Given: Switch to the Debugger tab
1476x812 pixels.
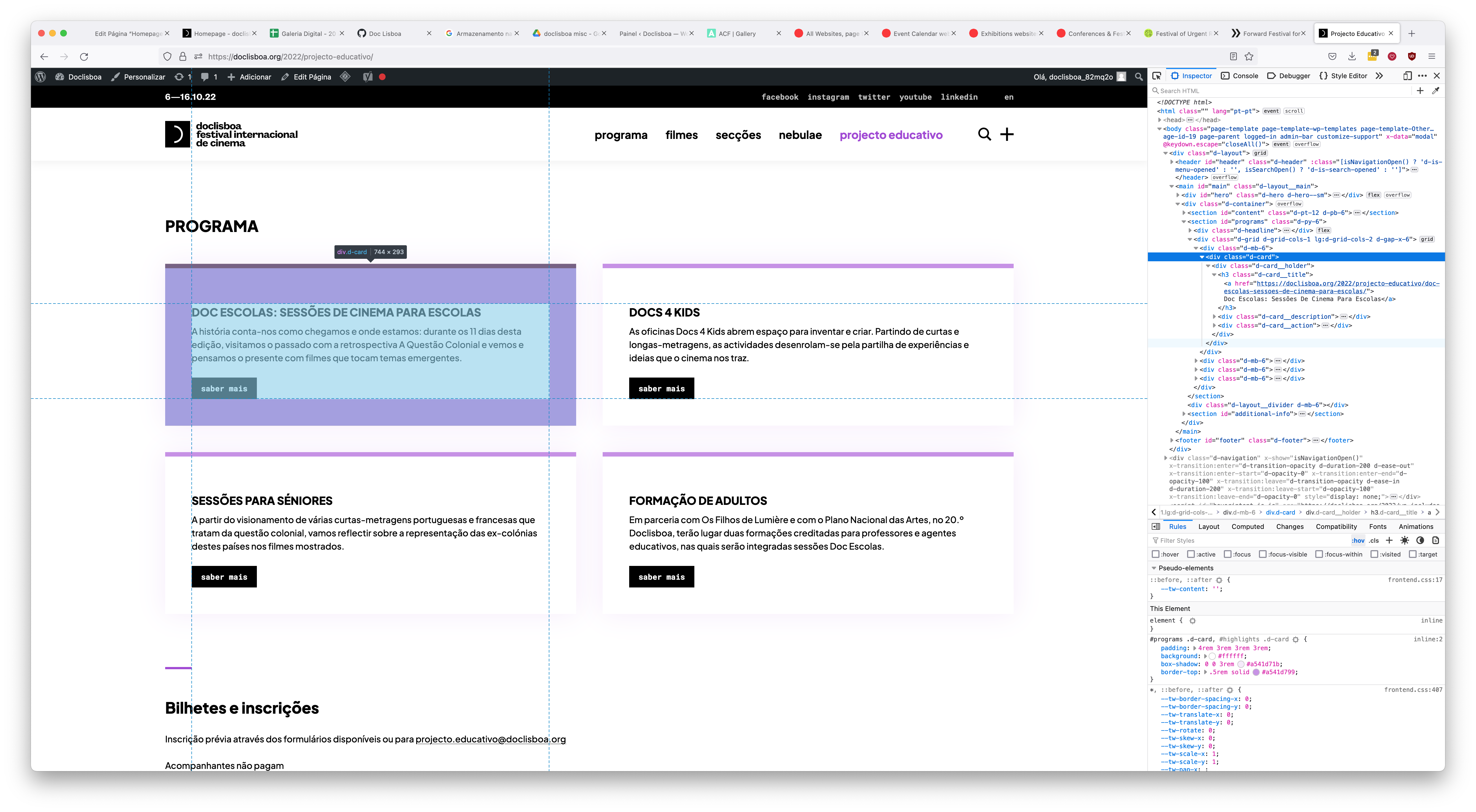Looking at the screenshot, I should click(x=1289, y=76).
